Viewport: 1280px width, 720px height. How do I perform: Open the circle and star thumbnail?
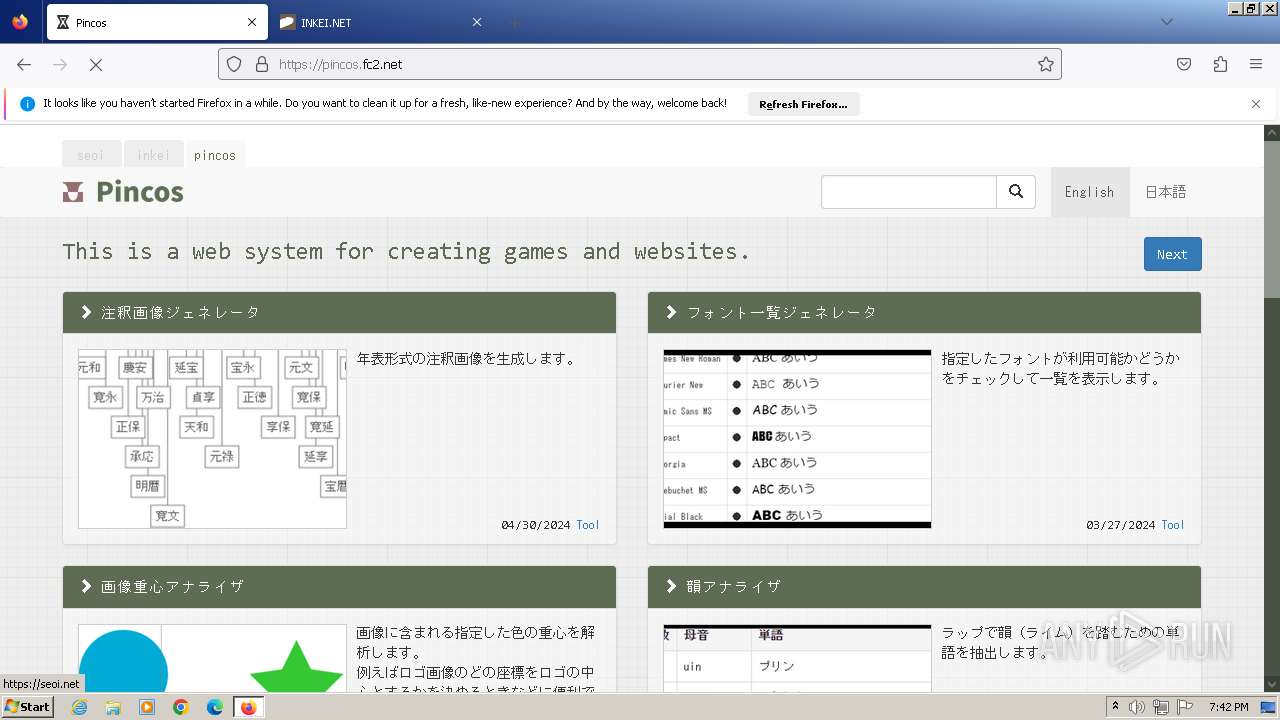click(x=212, y=658)
